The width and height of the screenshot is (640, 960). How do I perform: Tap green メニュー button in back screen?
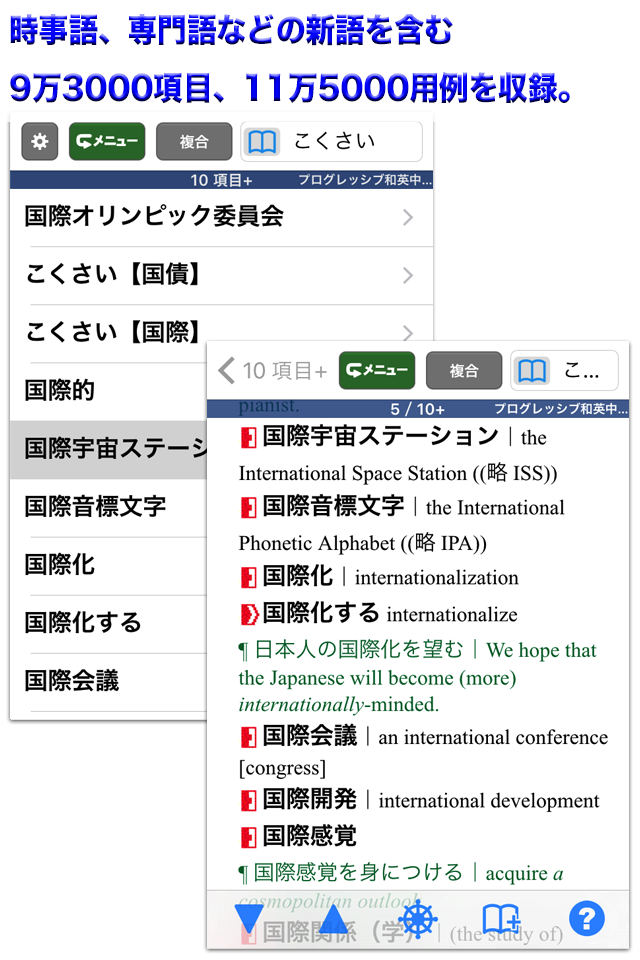tap(107, 141)
